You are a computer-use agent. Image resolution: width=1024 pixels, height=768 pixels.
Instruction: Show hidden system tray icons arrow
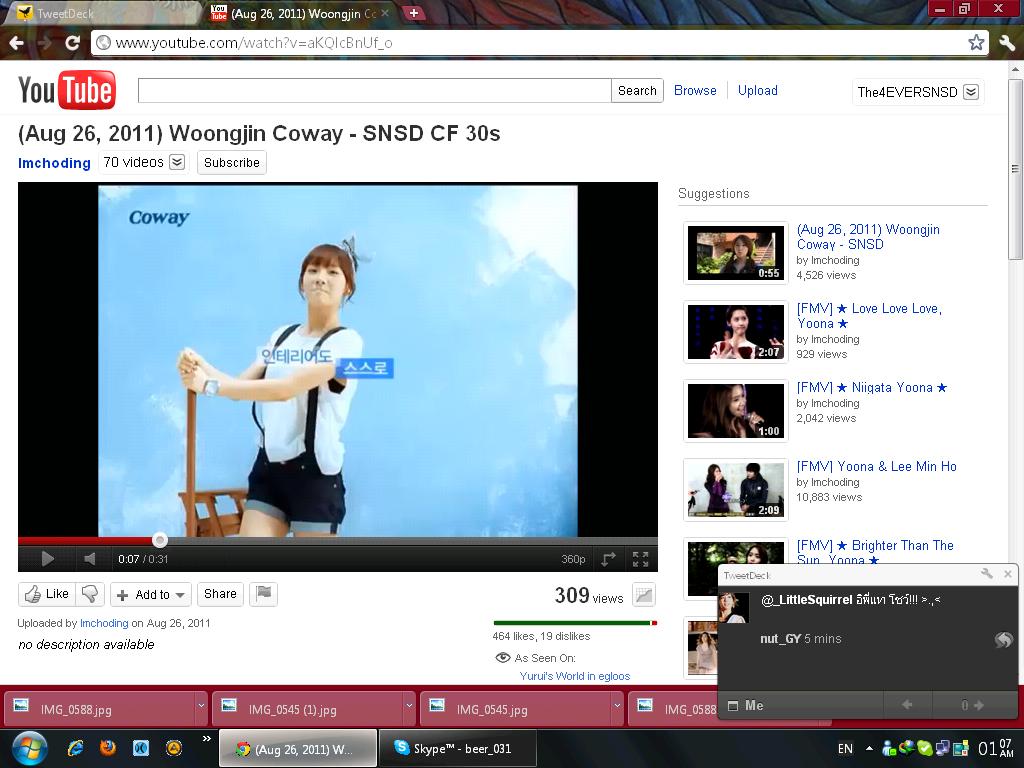coord(869,749)
